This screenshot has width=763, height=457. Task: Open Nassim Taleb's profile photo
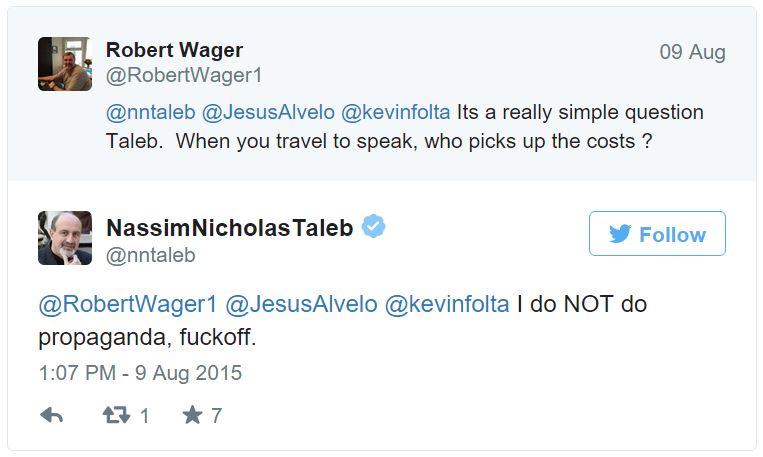65,238
